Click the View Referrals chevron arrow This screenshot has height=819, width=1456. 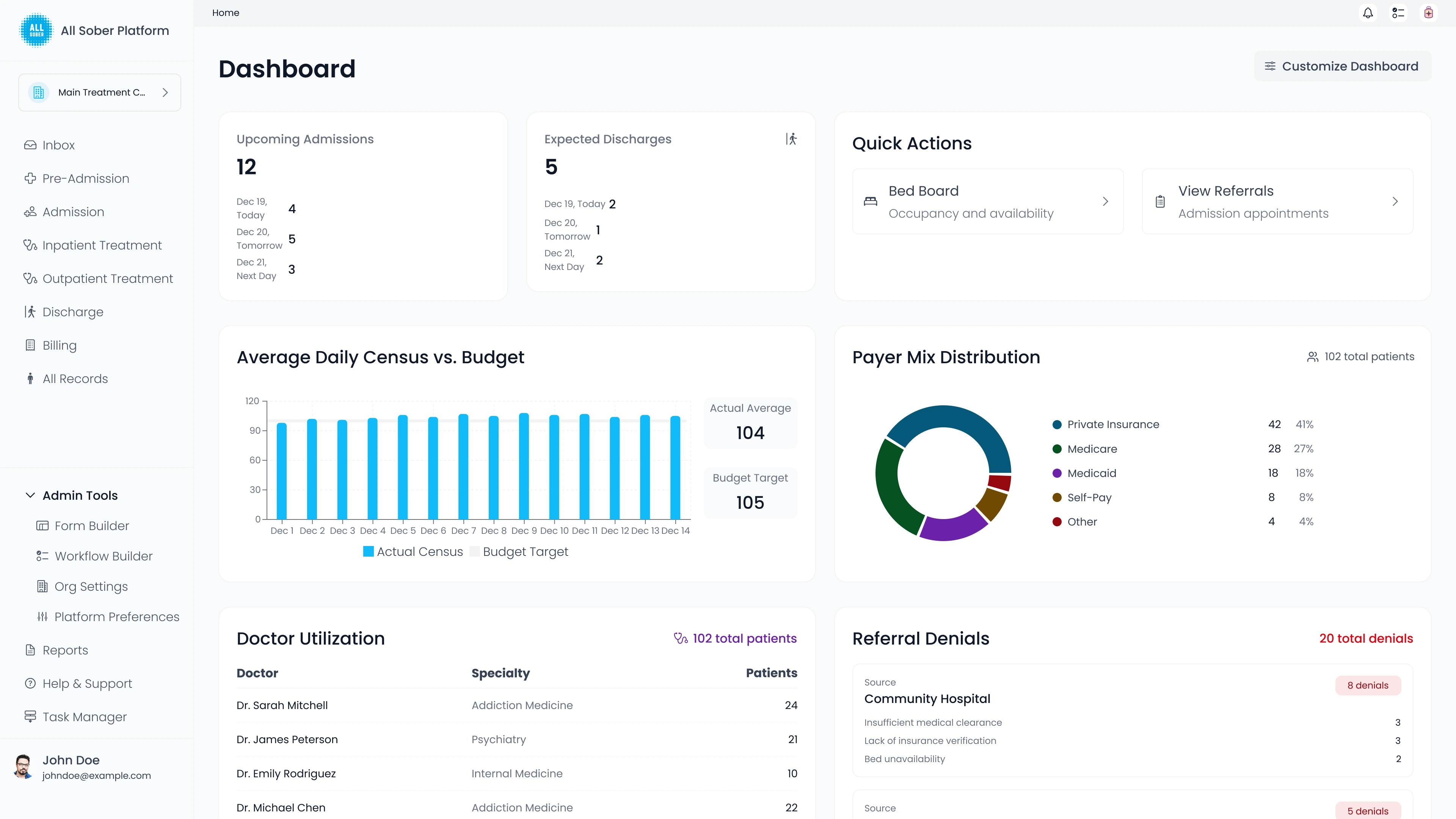(1395, 201)
